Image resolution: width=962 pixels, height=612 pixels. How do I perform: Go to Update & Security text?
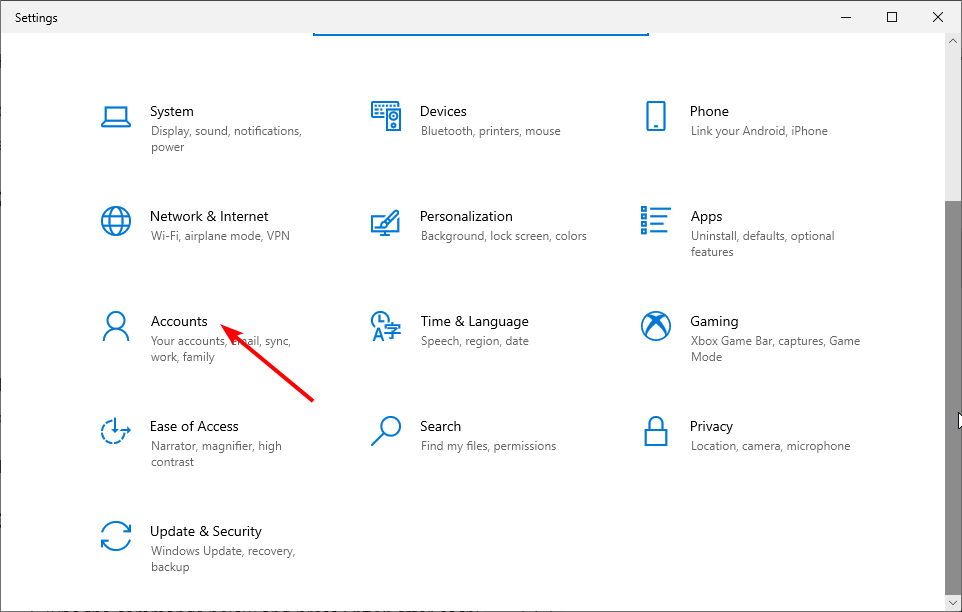tap(206, 531)
